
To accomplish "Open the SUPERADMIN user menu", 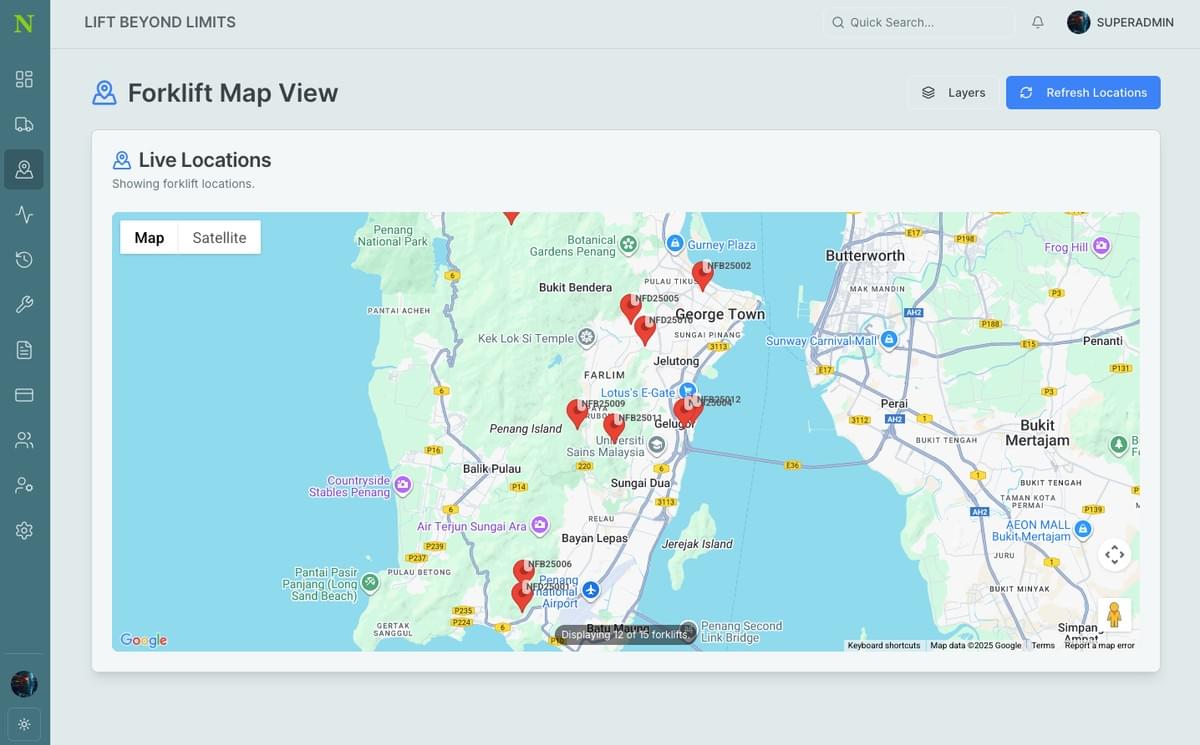I will [1120, 22].
